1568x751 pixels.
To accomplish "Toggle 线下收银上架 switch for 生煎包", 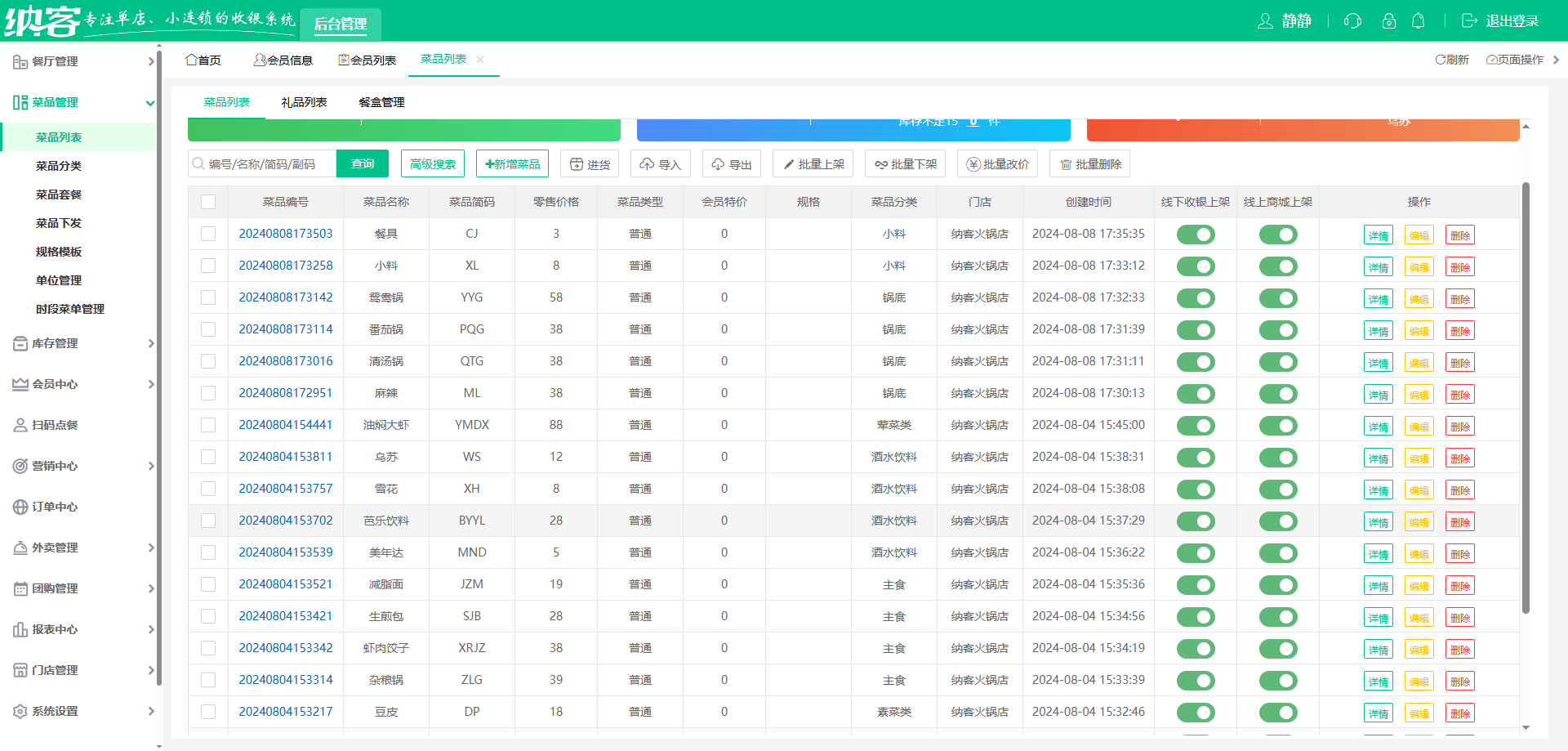I will pyautogui.click(x=1196, y=617).
